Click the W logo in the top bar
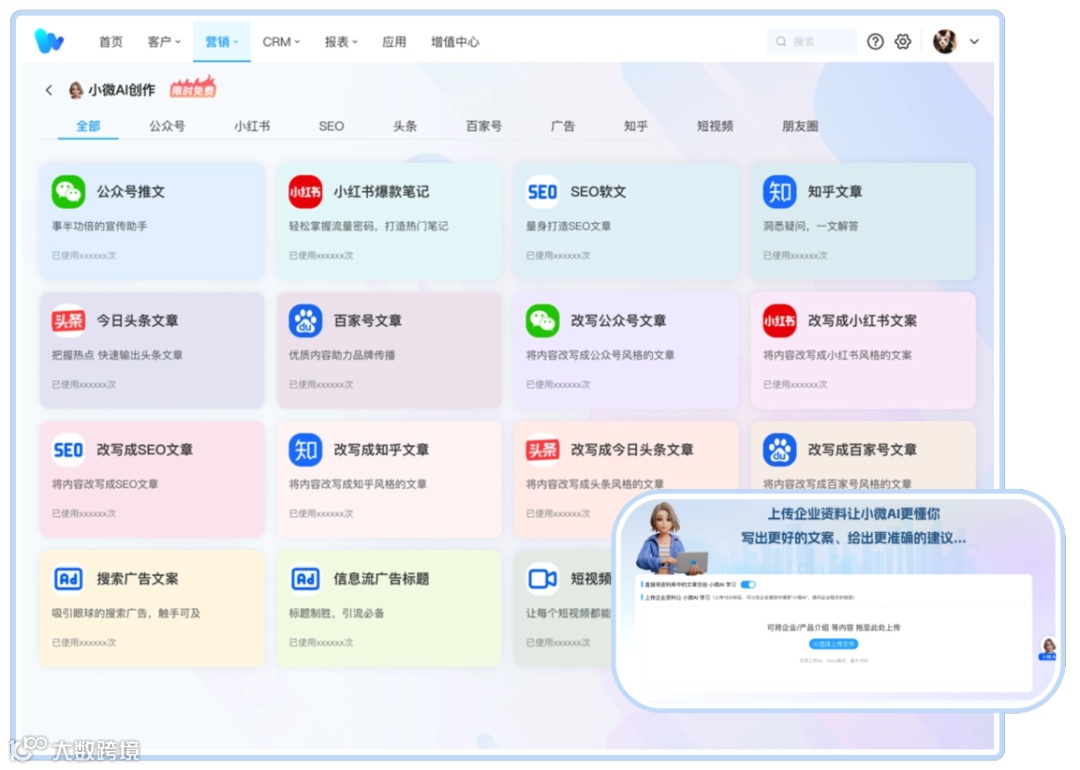 pos(49,41)
